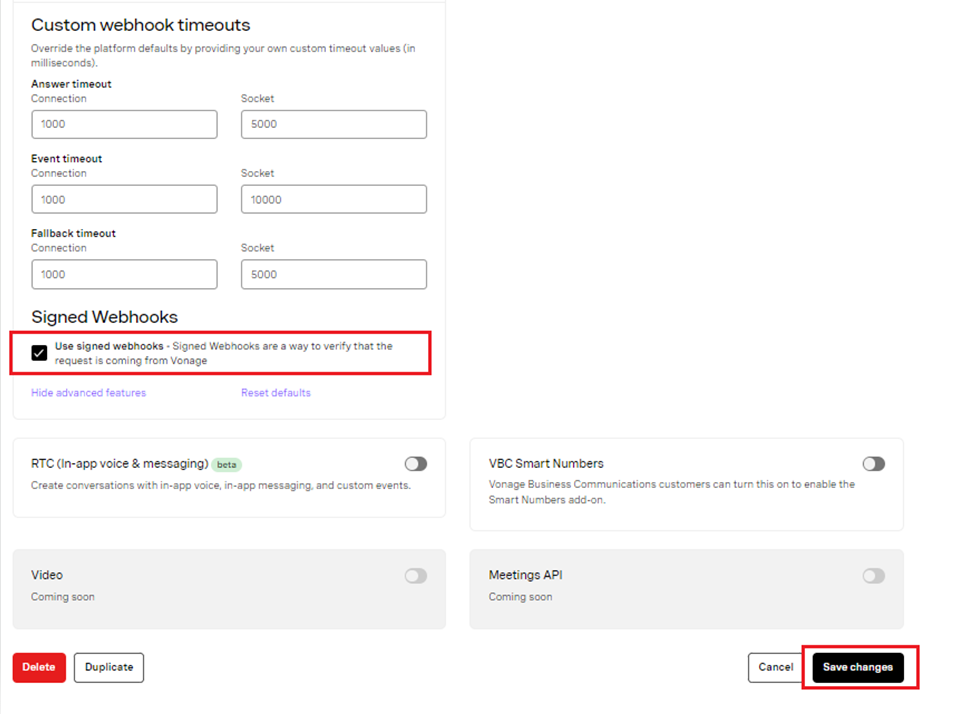Click the Custom webhook timeouts heading
This screenshot has height=714, width=968.
(141, 25)
